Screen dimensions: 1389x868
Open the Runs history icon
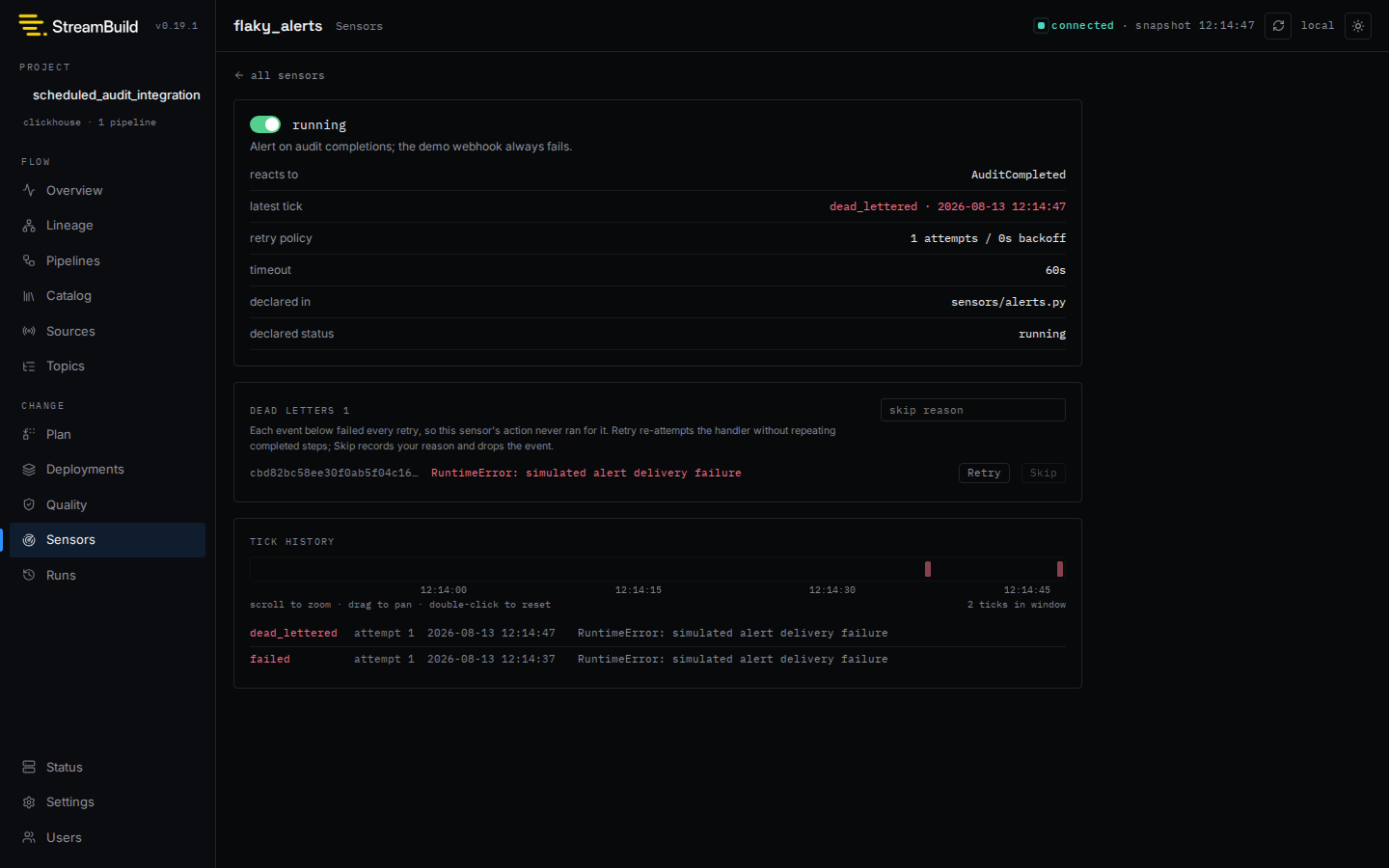29,575
